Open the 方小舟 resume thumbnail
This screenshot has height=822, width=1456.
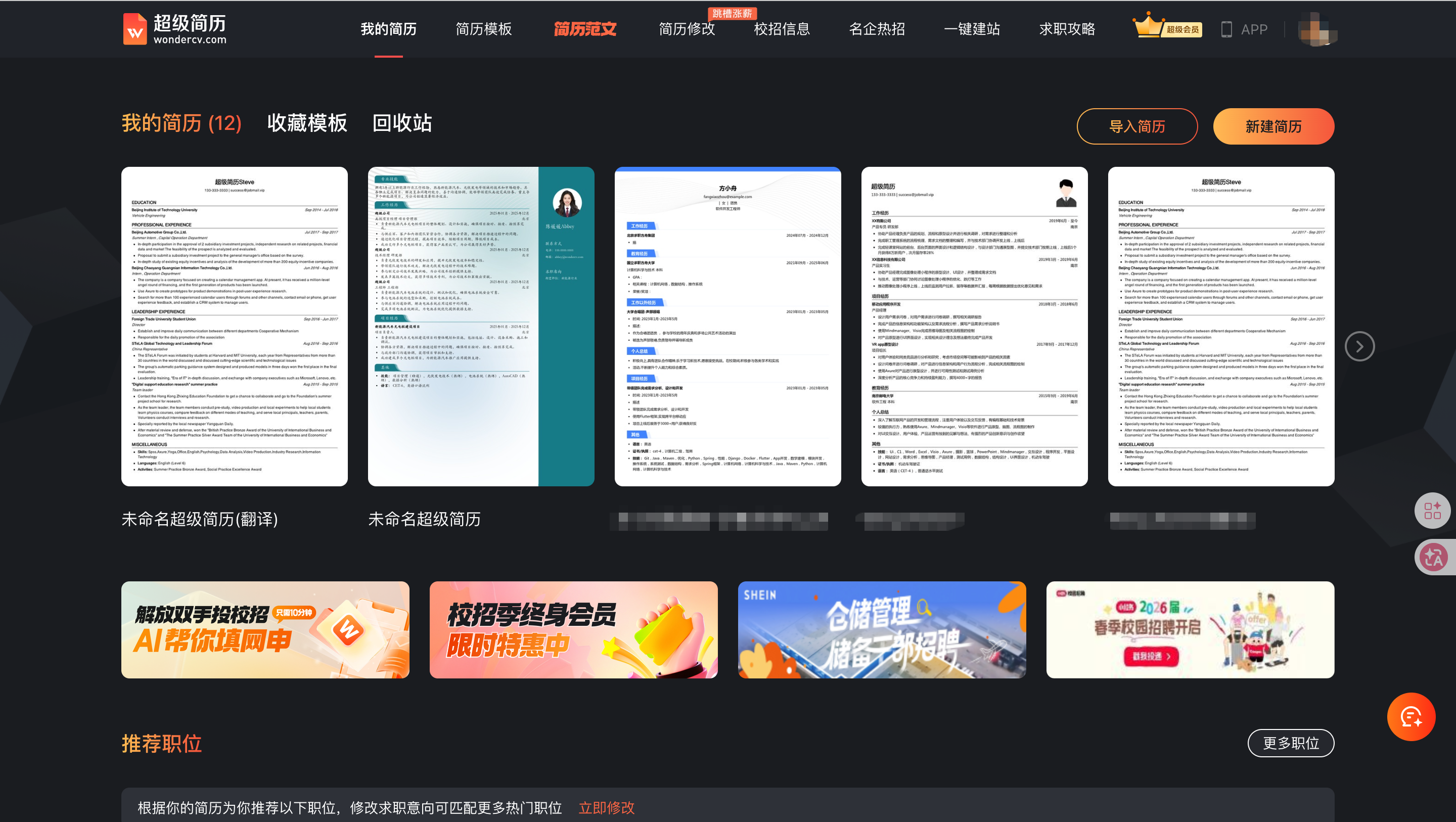click(728, 326)
